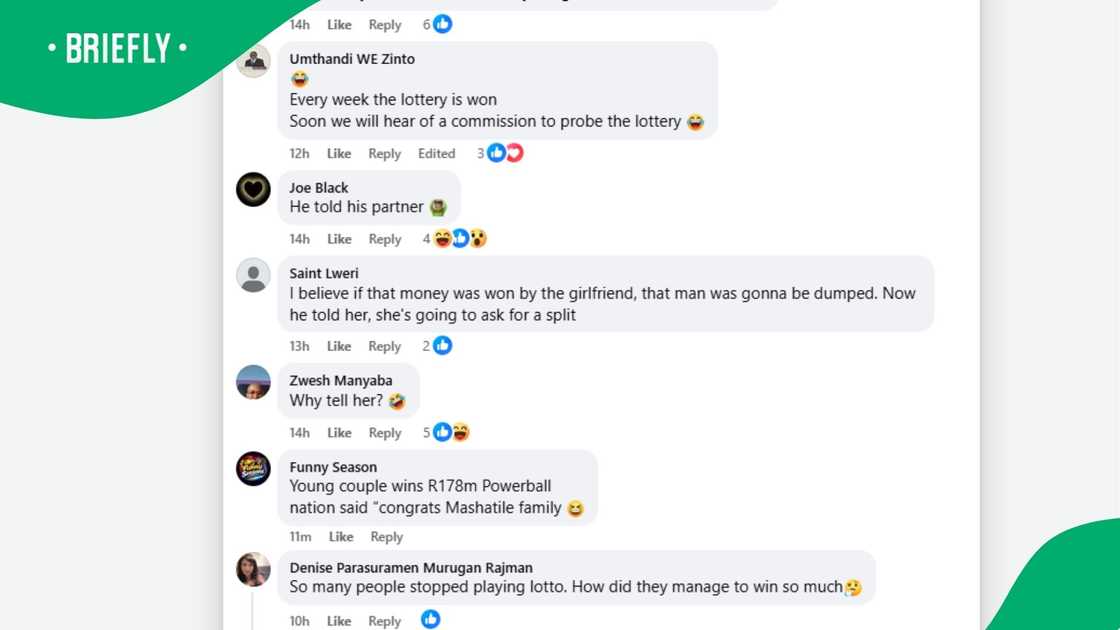The width and height of the screenshot is (1120, 630).
Task: View like reaction on Denise's comment
Action: pyautogui.click(x=430, y=619)
